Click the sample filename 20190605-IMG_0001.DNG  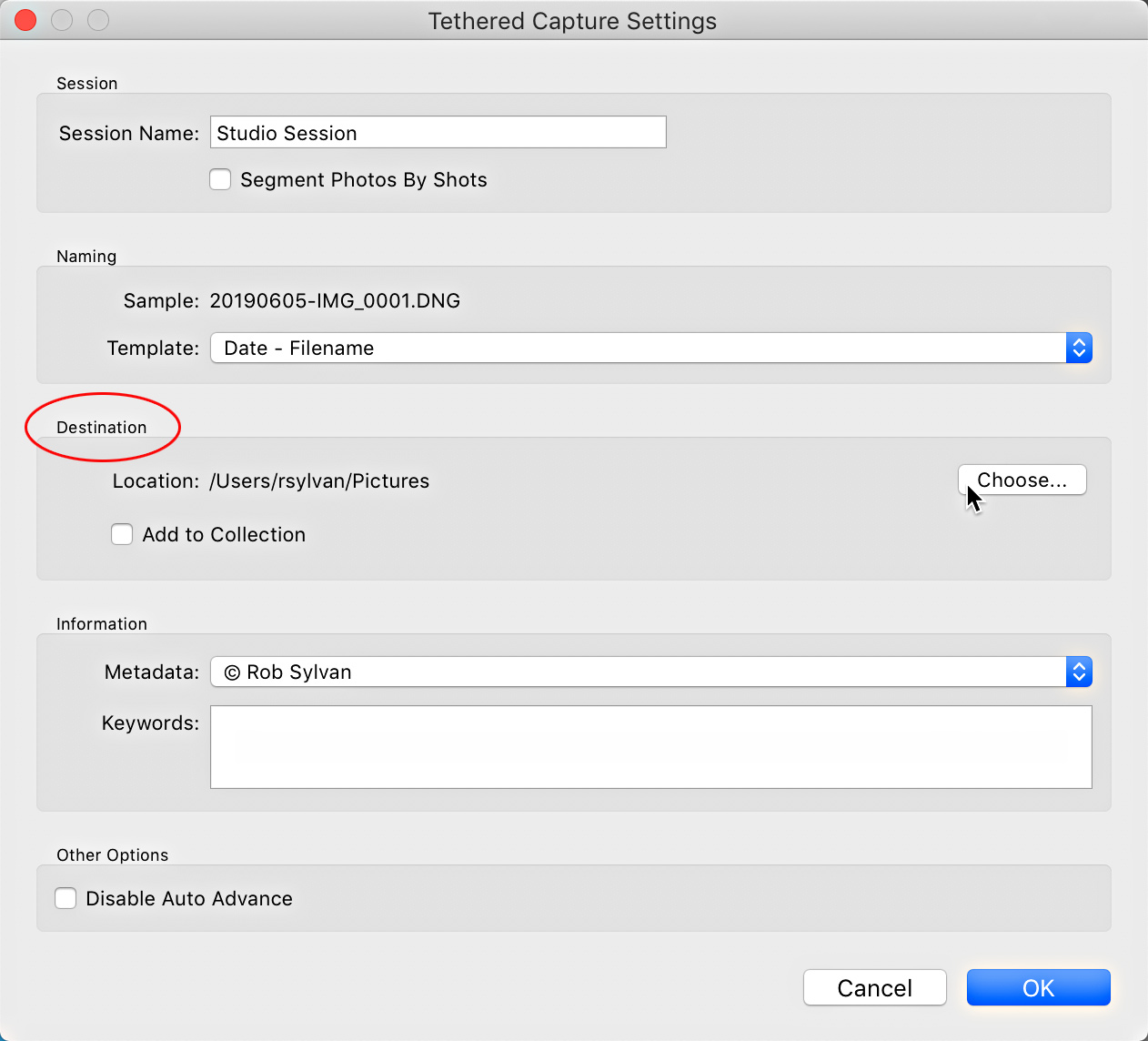(335, 300)
